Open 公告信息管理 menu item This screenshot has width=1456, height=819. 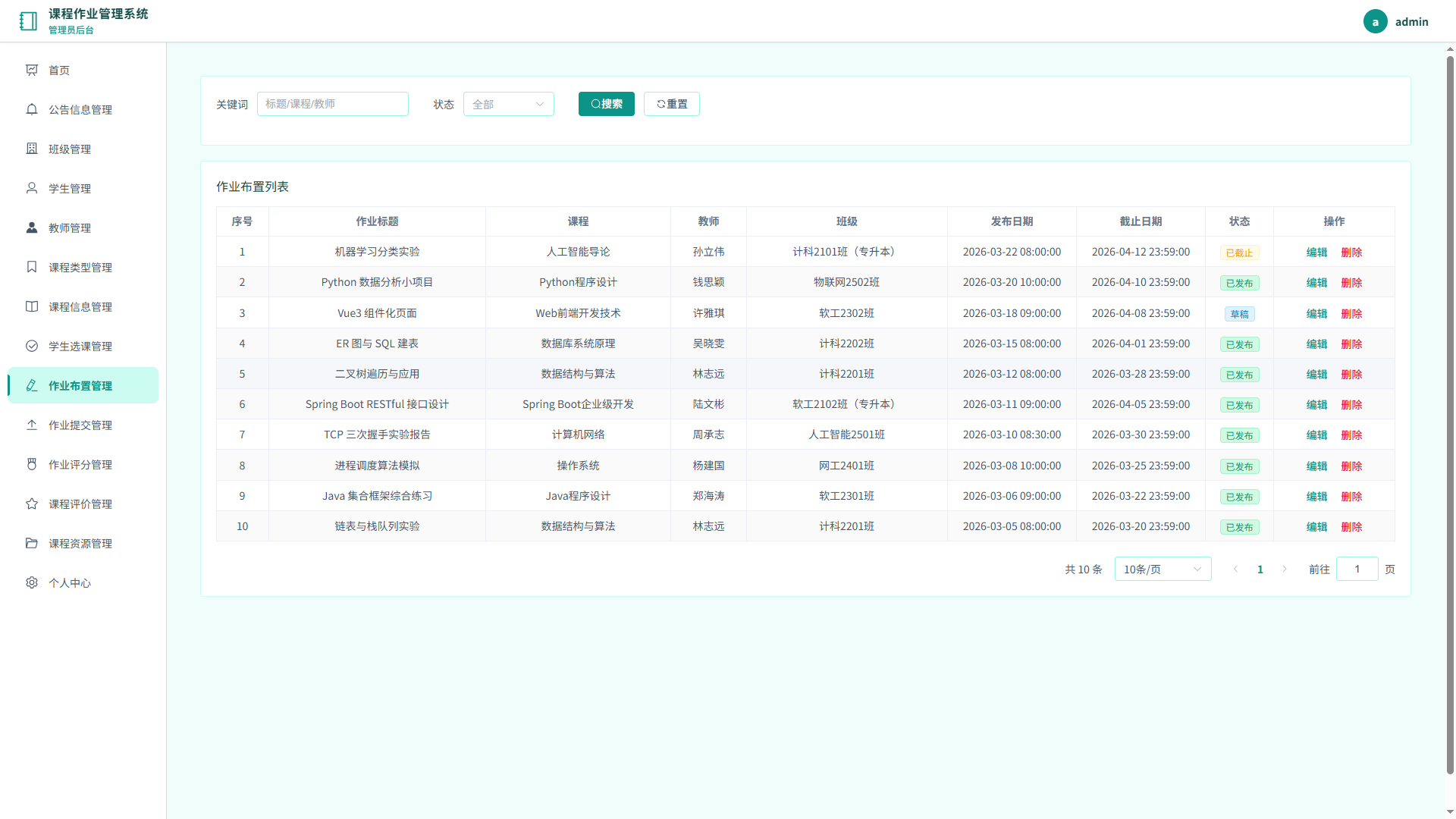[x=83, y=109]
